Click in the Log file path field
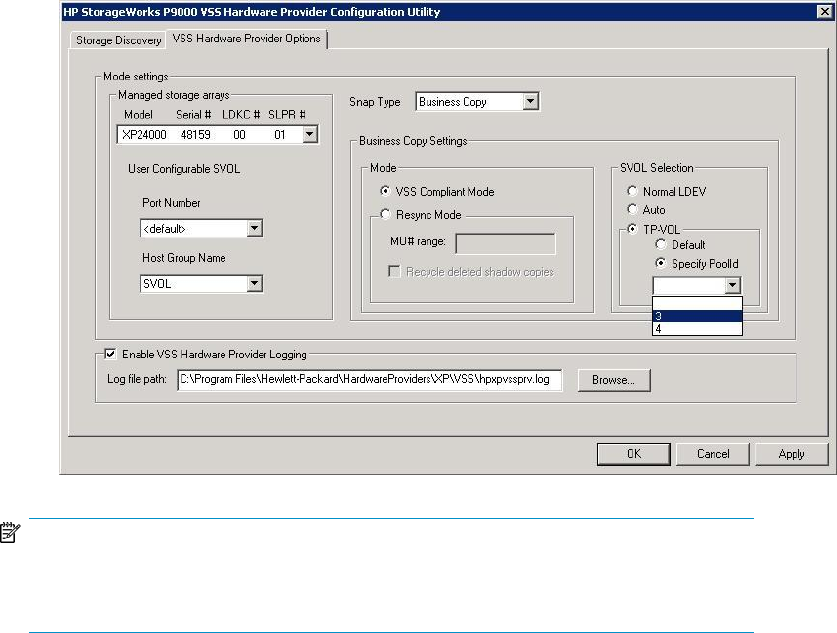The image size is (837, 633). point(369,380)
